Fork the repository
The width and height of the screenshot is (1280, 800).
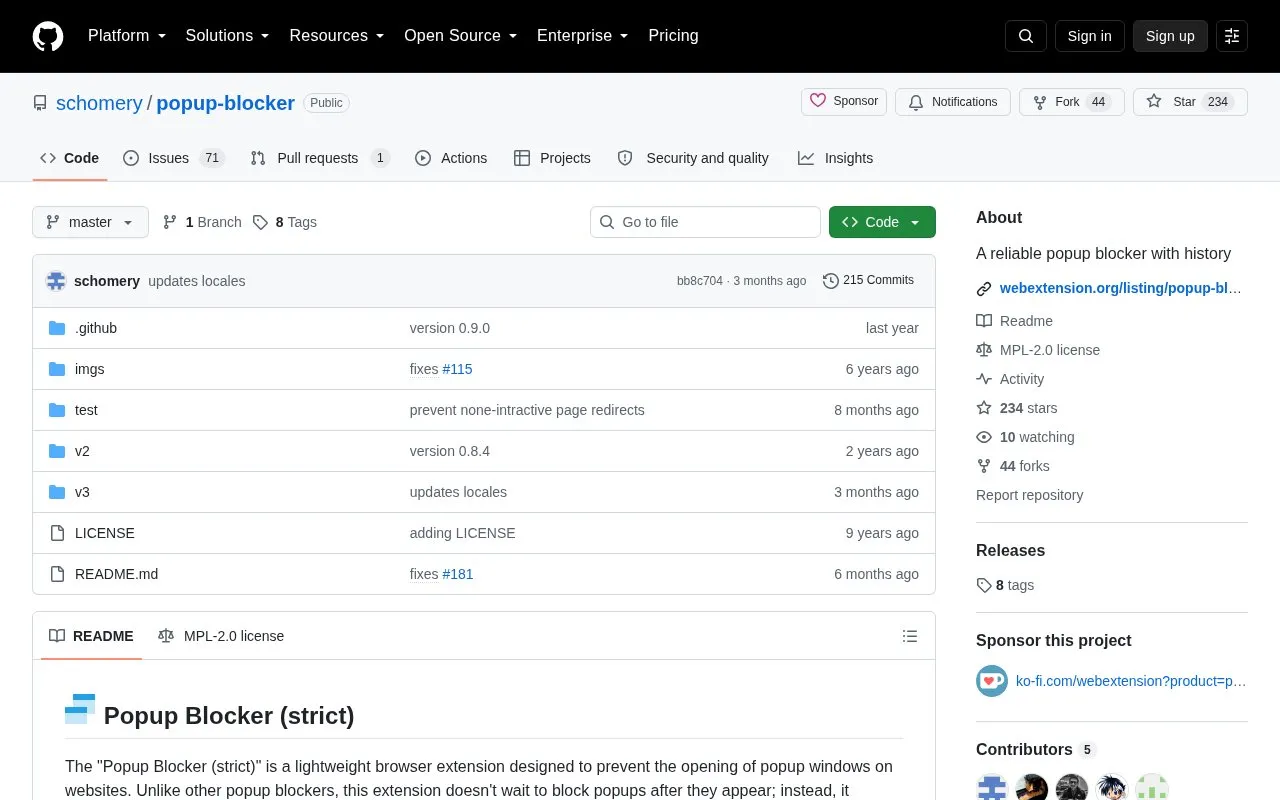point(1072,102)
